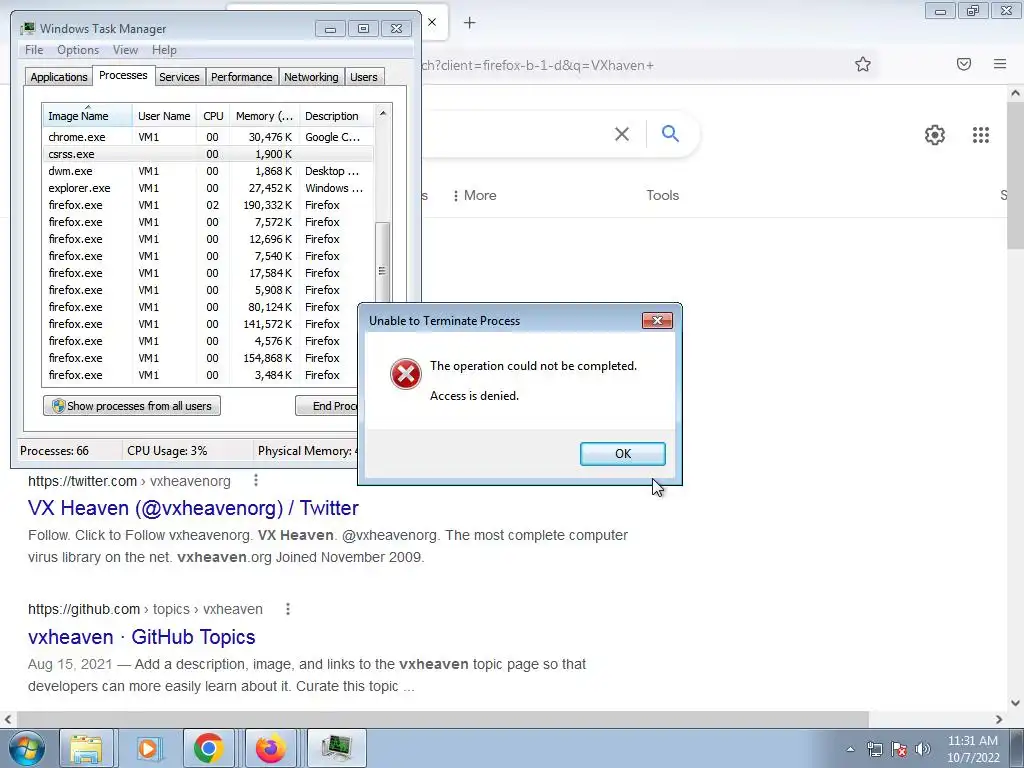1024x768 pixels.
Task: Select firefox.exe using 154,868 K memory
Action: click(200, 358)
